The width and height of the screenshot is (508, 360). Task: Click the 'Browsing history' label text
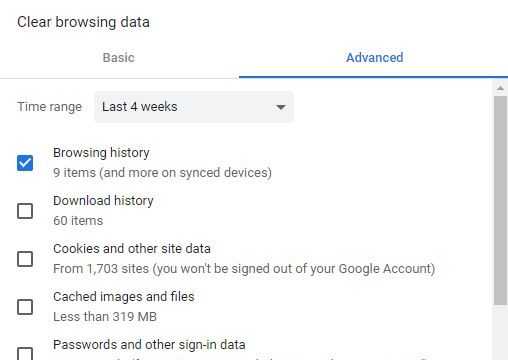(101, 153)
